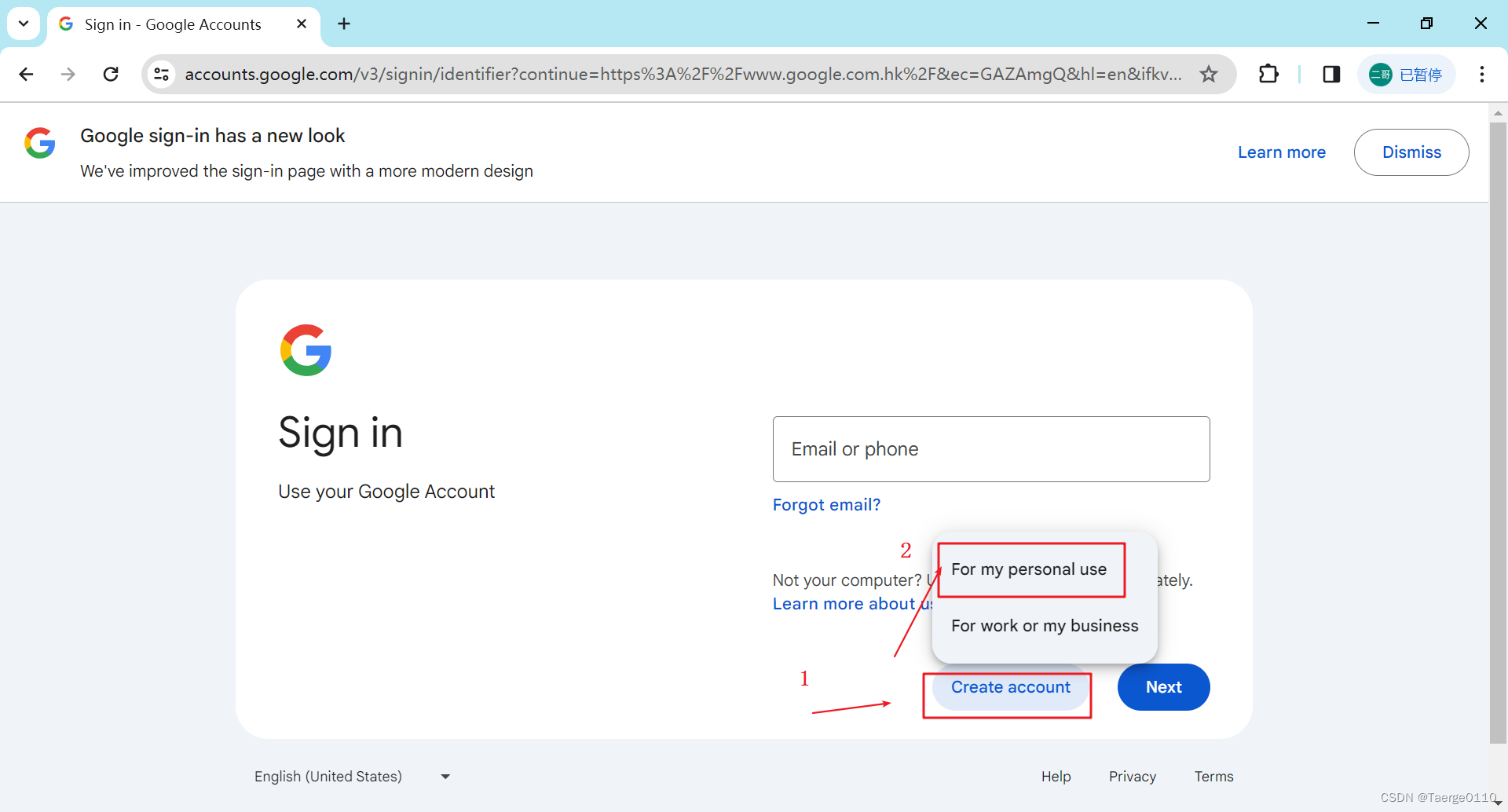The height and width of the screenshot is (812, 1508).
Task: Click the address bar URL
Action: [x=683, y=74]
